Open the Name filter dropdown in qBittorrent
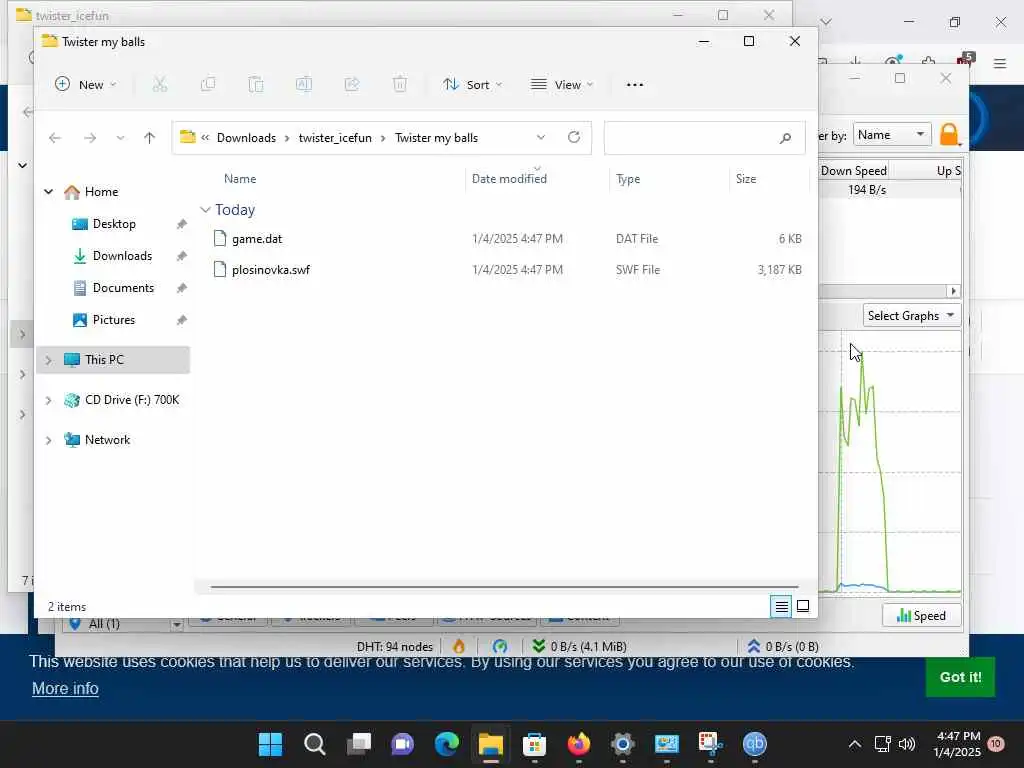This screenshot has width=1024, height=768. point(891,135)
